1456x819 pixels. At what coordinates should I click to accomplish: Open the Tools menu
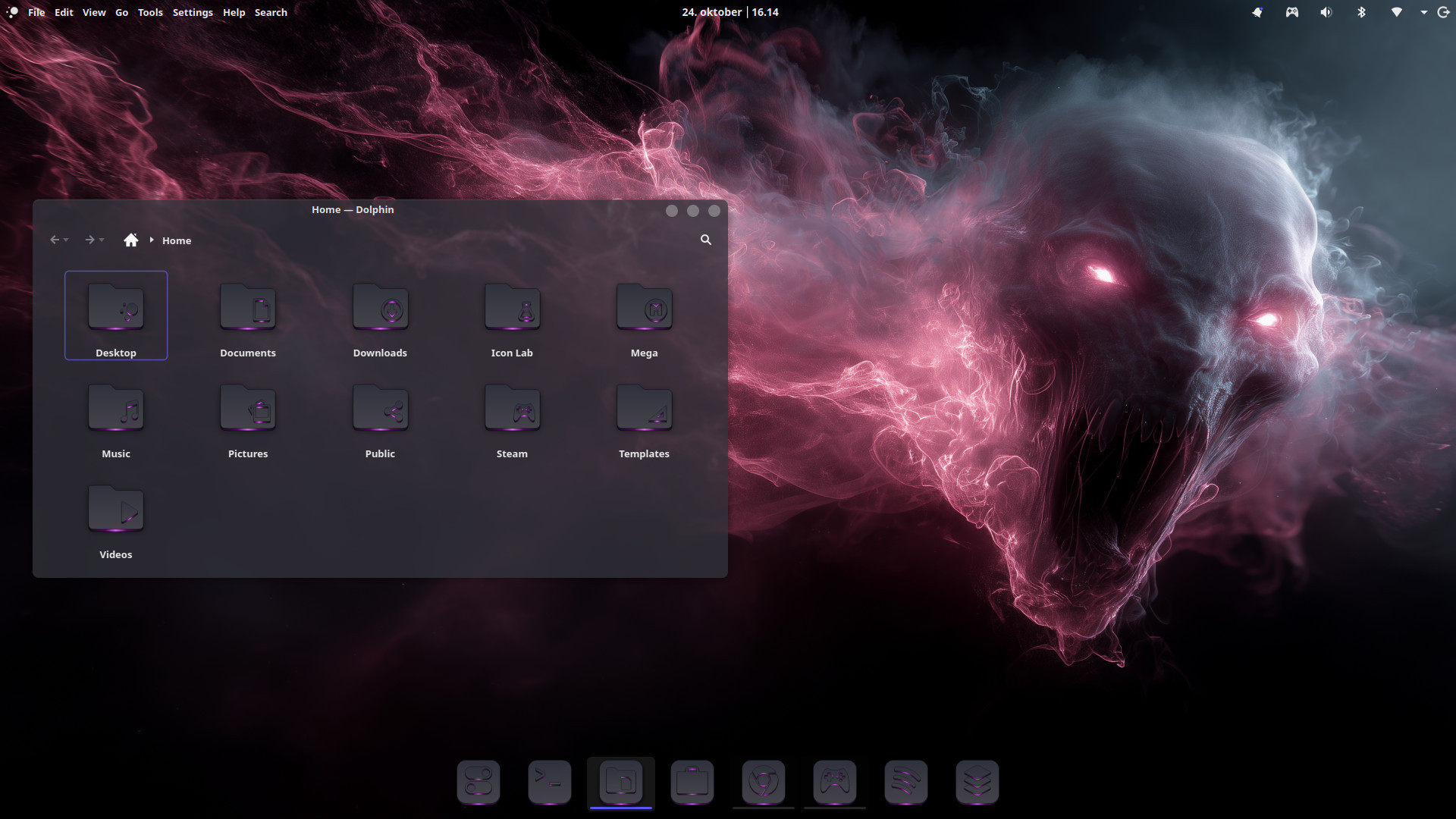(x=150, y=12)
